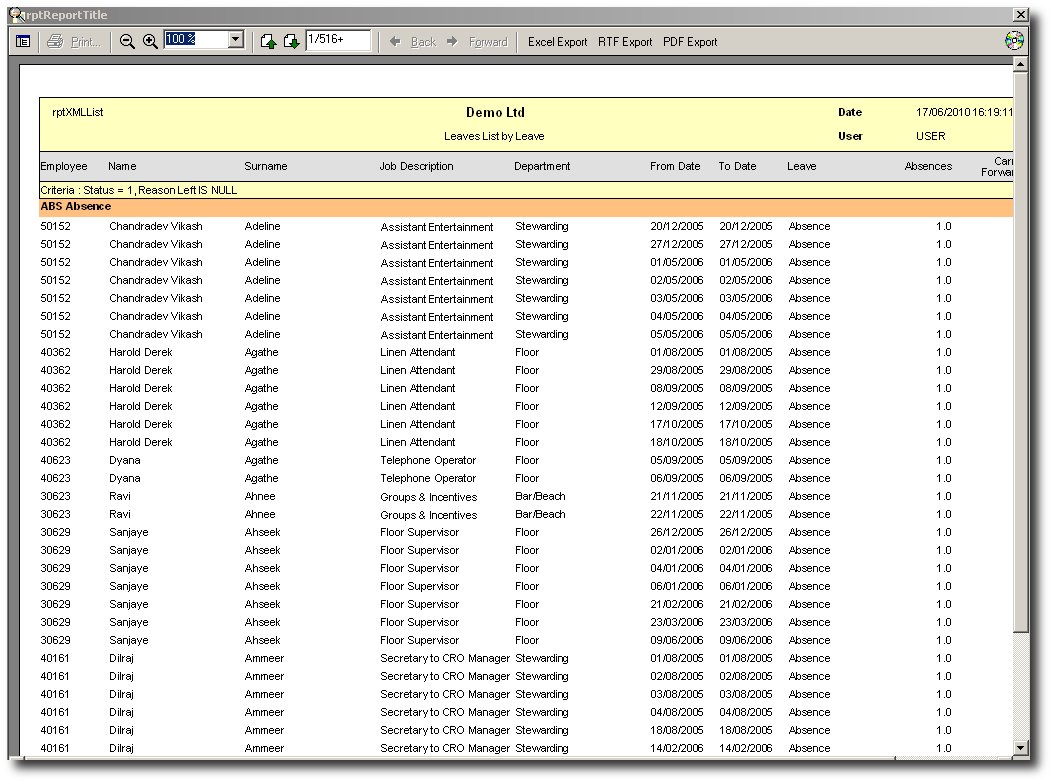Click the vertical scrollbar down arrow

tap(1020, 748)
